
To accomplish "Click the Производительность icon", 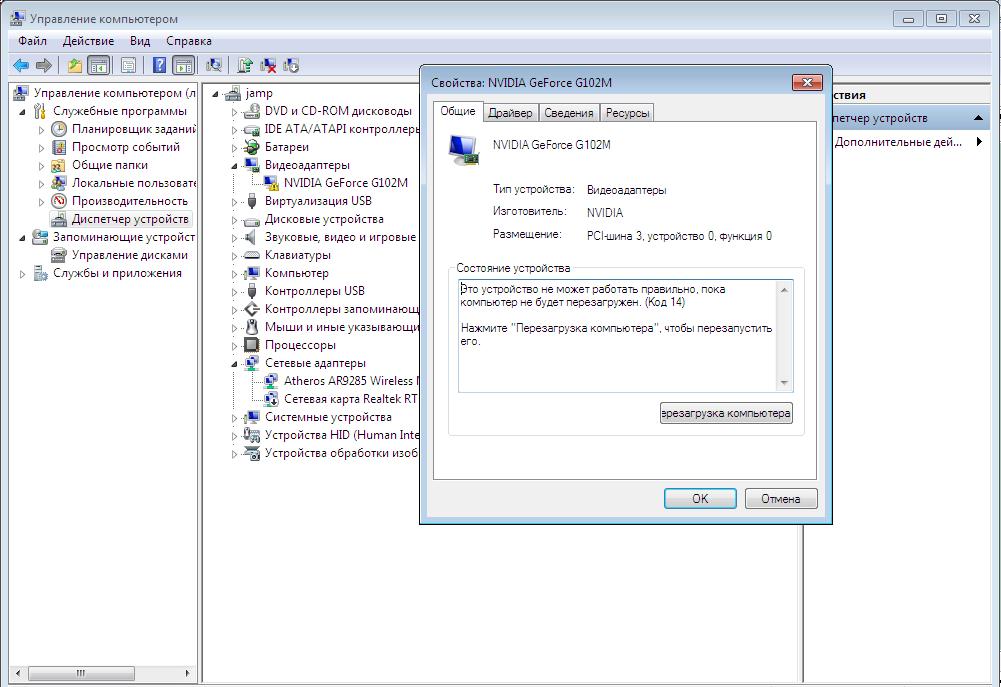I will pyautogui.click(x=59, y=200).
